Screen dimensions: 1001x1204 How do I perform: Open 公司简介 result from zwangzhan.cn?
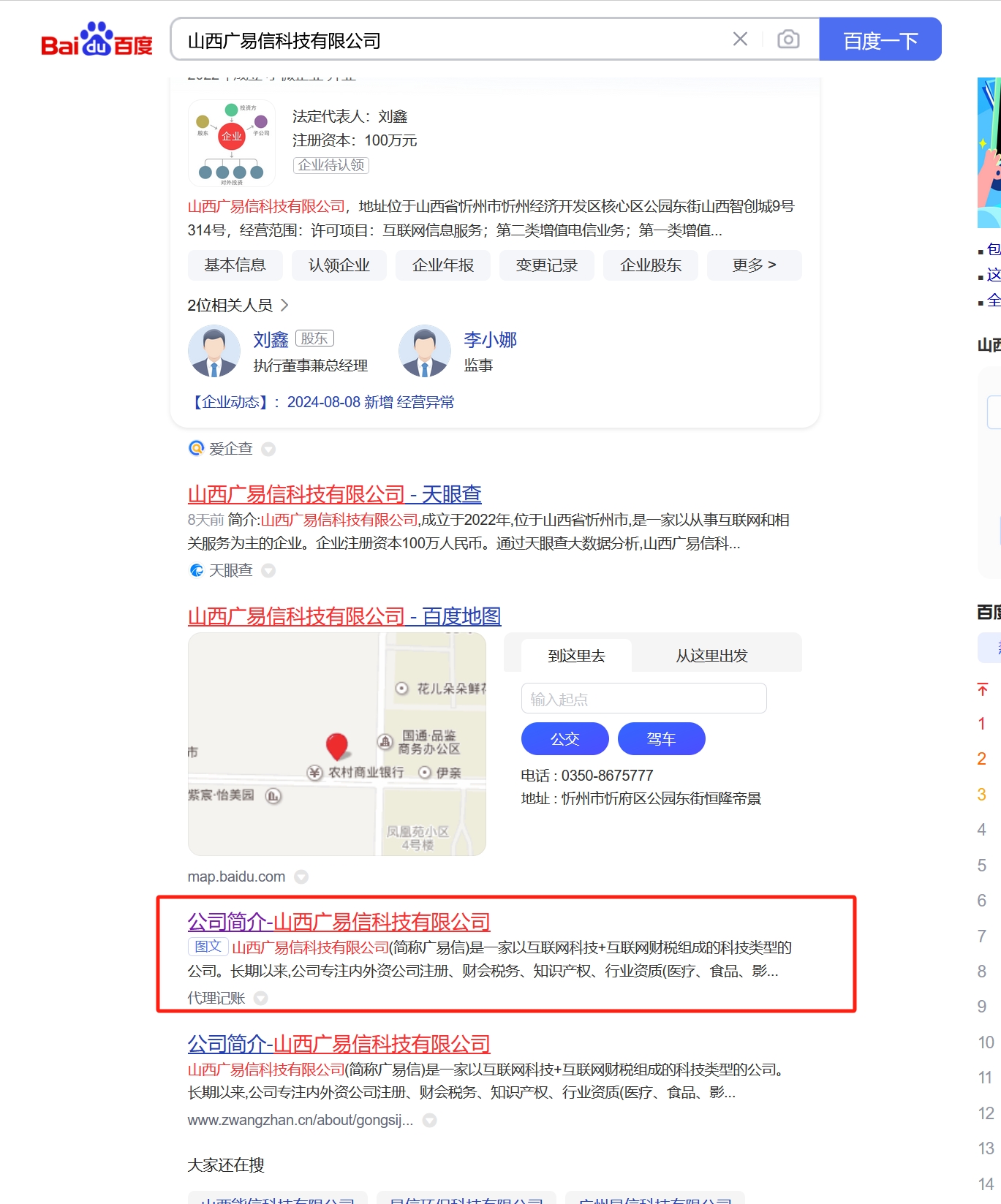(339, 1044)
